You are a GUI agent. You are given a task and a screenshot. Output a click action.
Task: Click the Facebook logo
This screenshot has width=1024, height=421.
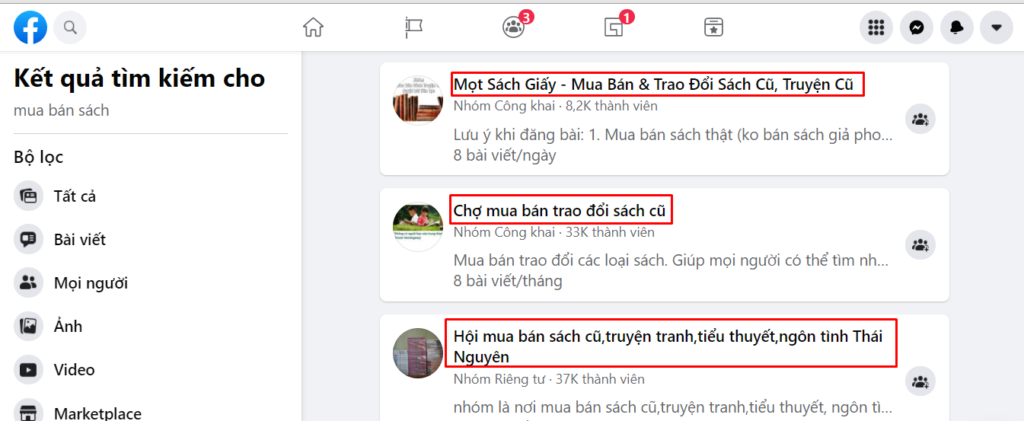30,28
